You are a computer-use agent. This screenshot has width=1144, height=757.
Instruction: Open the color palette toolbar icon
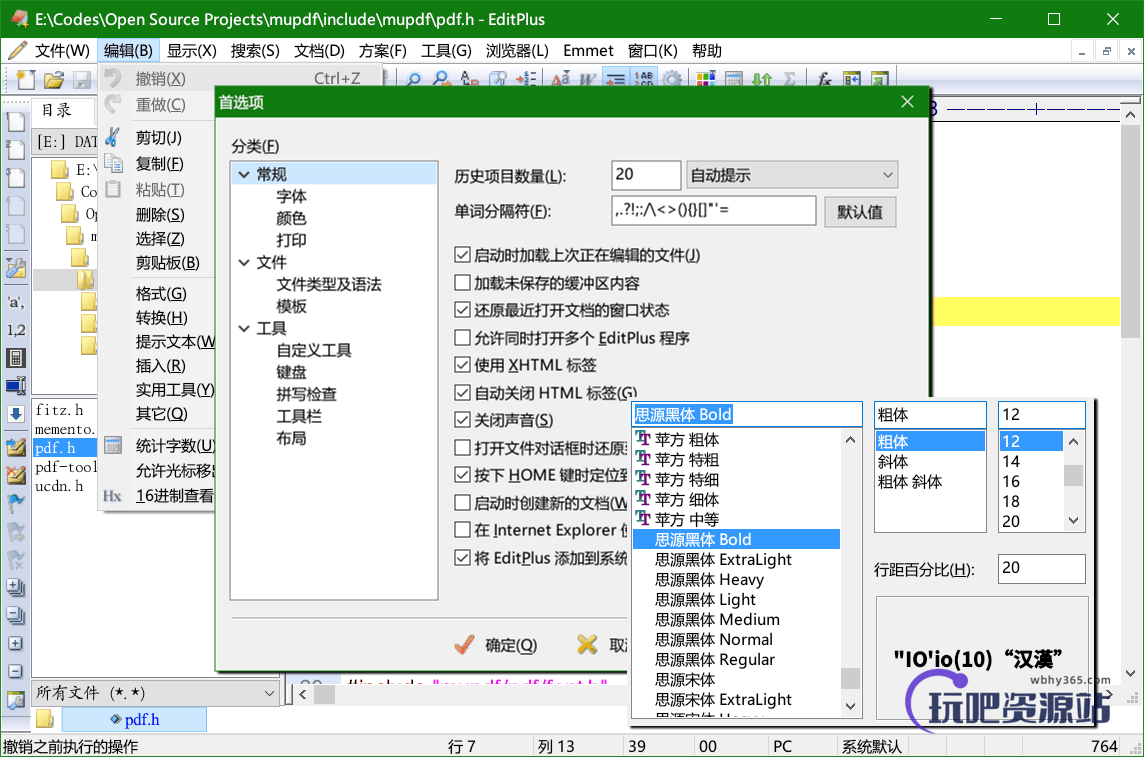tap(706, 79)
